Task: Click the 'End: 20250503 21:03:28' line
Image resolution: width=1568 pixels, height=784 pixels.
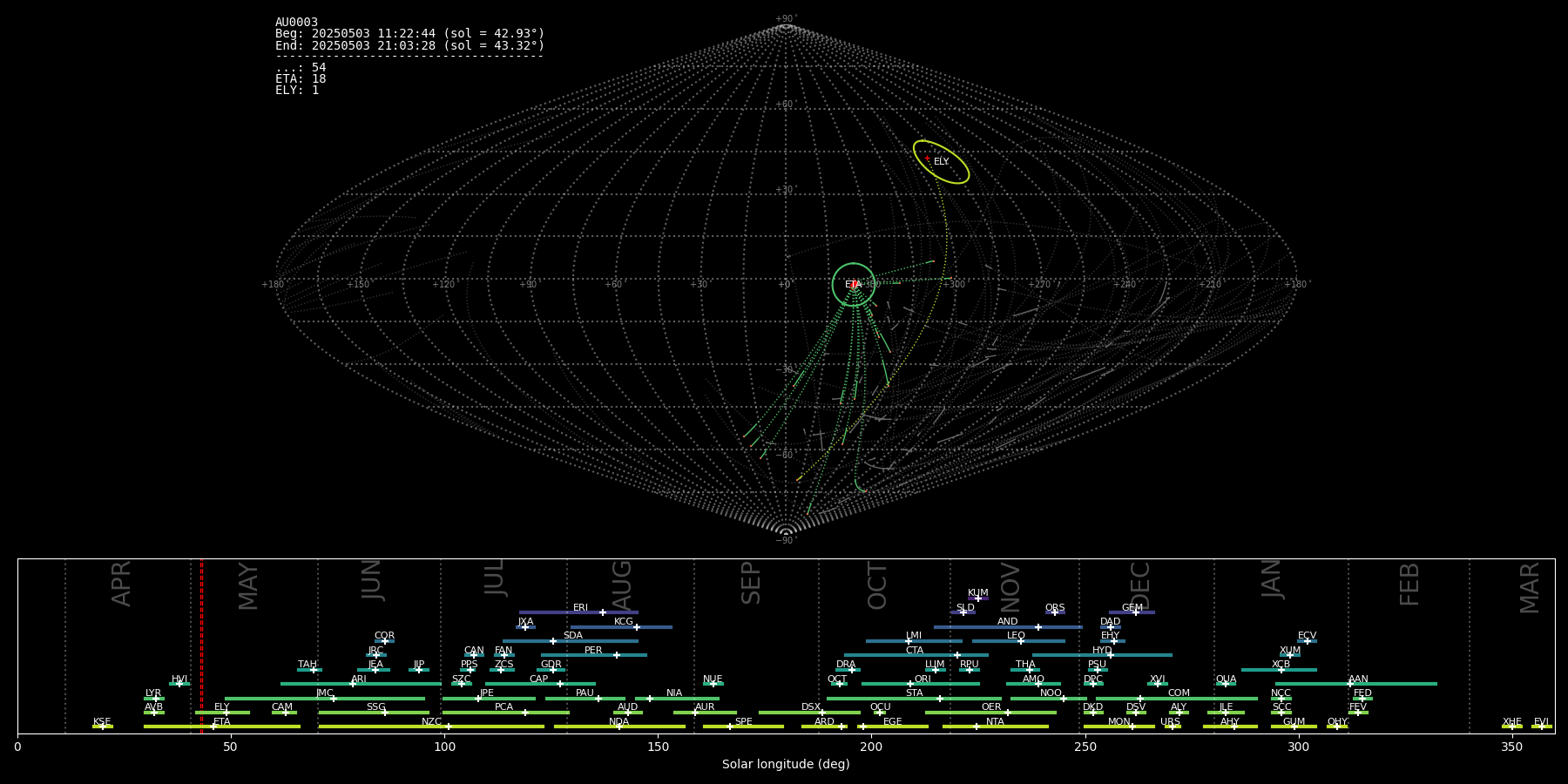Action: (409, 45)
